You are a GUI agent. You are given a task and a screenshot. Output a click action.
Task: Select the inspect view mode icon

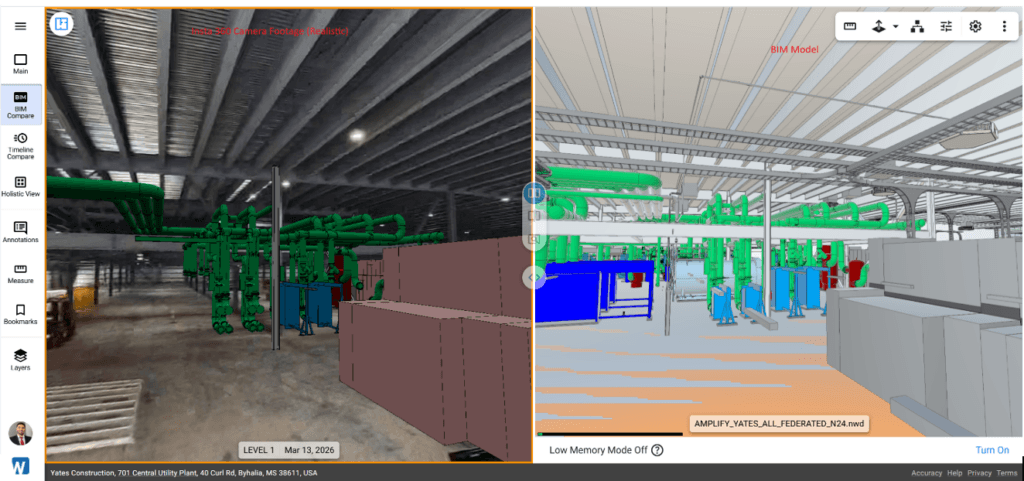[534, 240]
